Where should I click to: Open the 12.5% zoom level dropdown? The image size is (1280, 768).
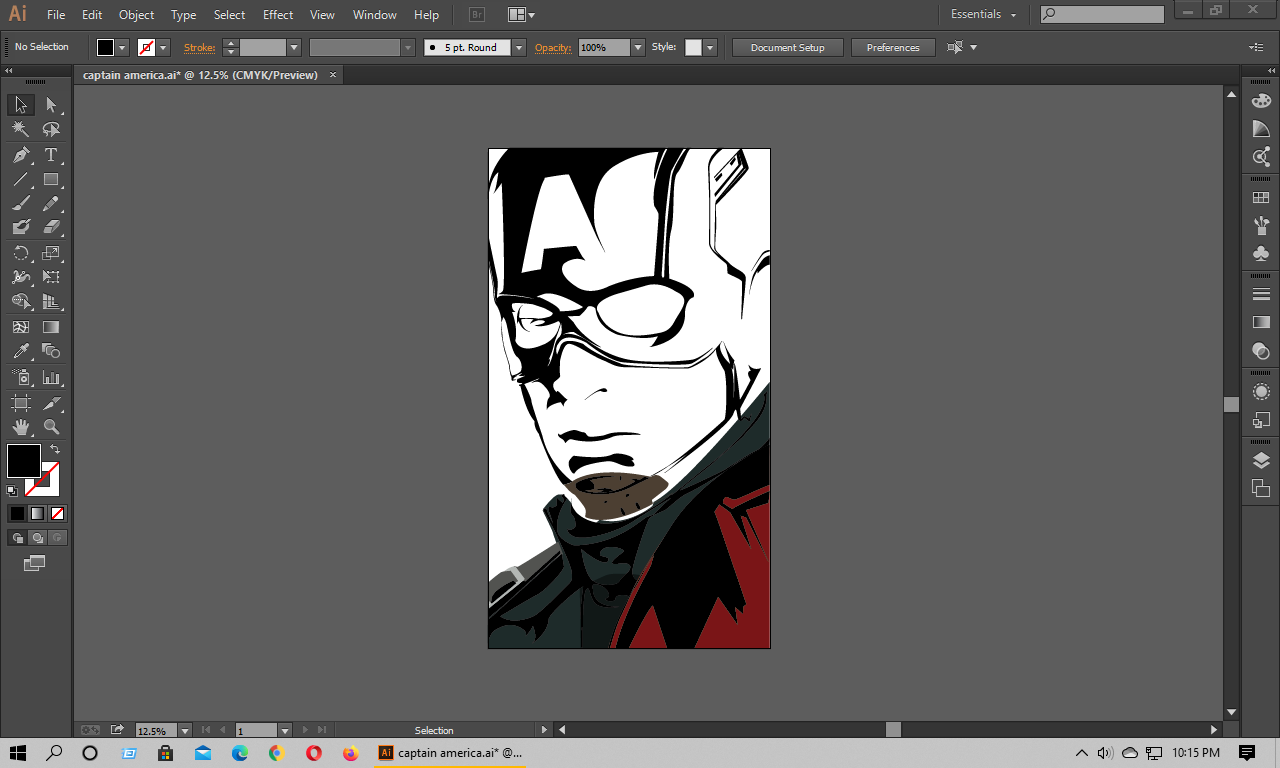[184, 731]
